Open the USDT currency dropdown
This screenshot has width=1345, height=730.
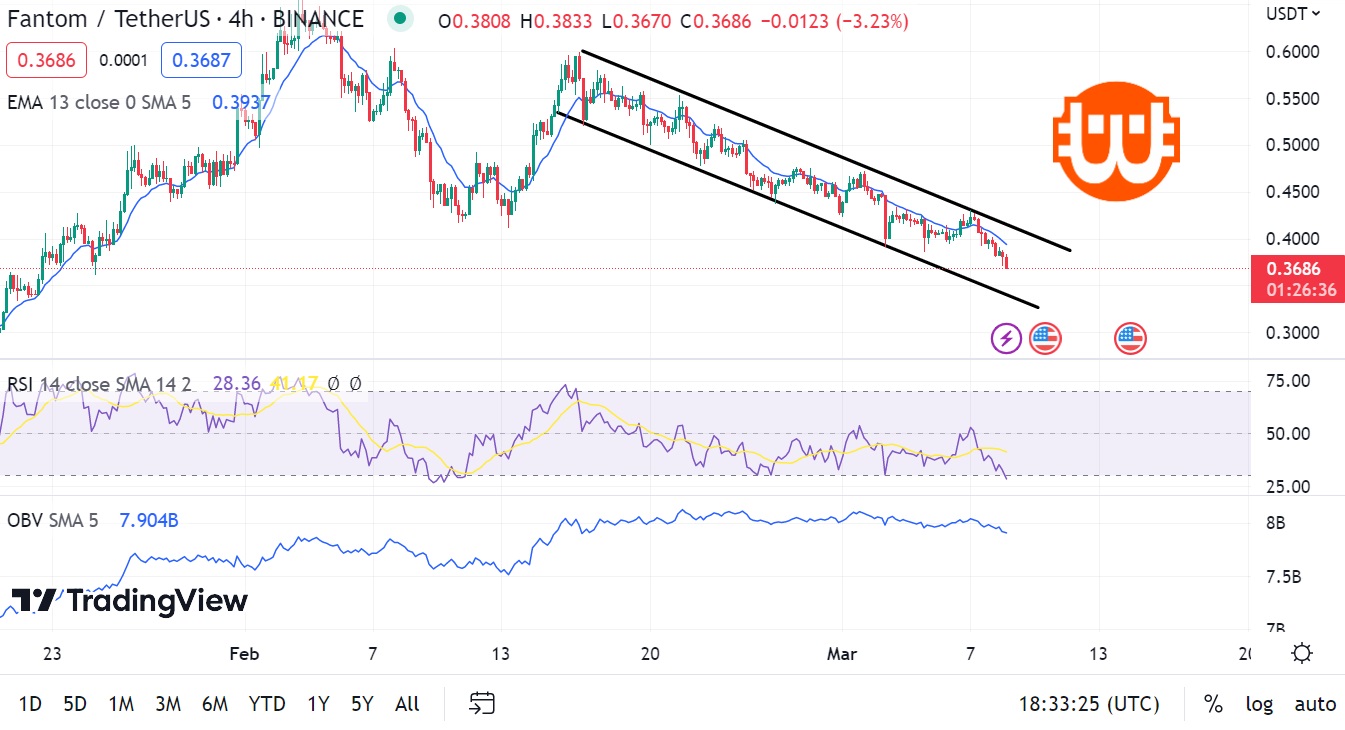[x=1294, y=13]
